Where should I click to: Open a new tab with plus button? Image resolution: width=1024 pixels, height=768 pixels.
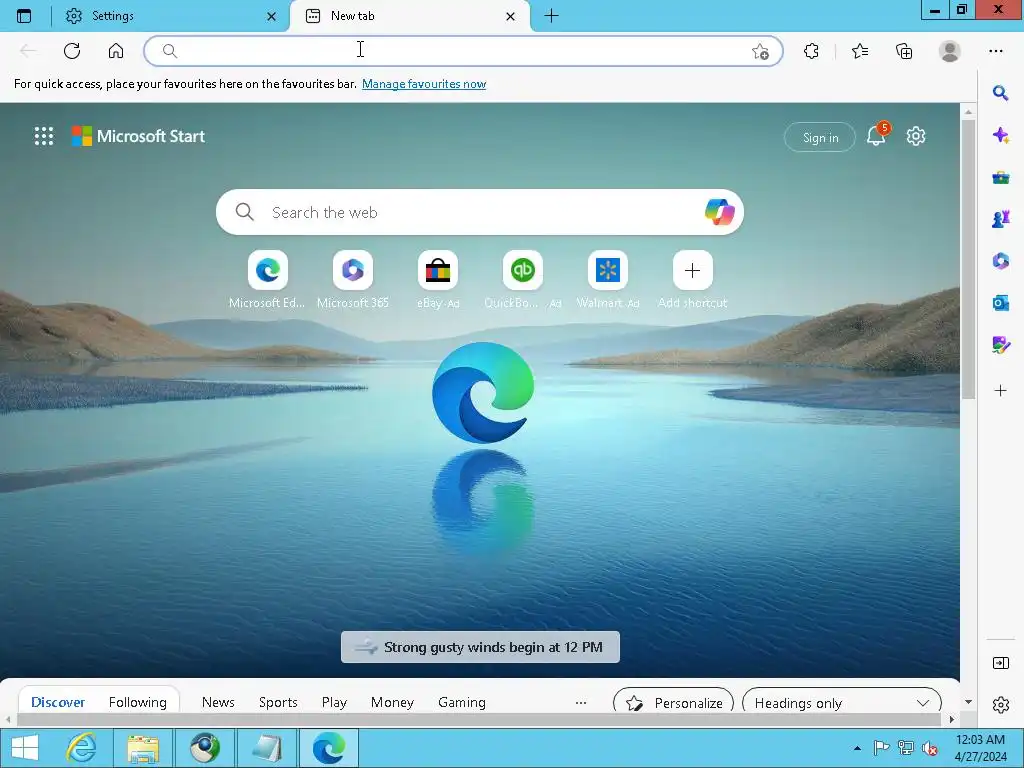coord(551,16)
